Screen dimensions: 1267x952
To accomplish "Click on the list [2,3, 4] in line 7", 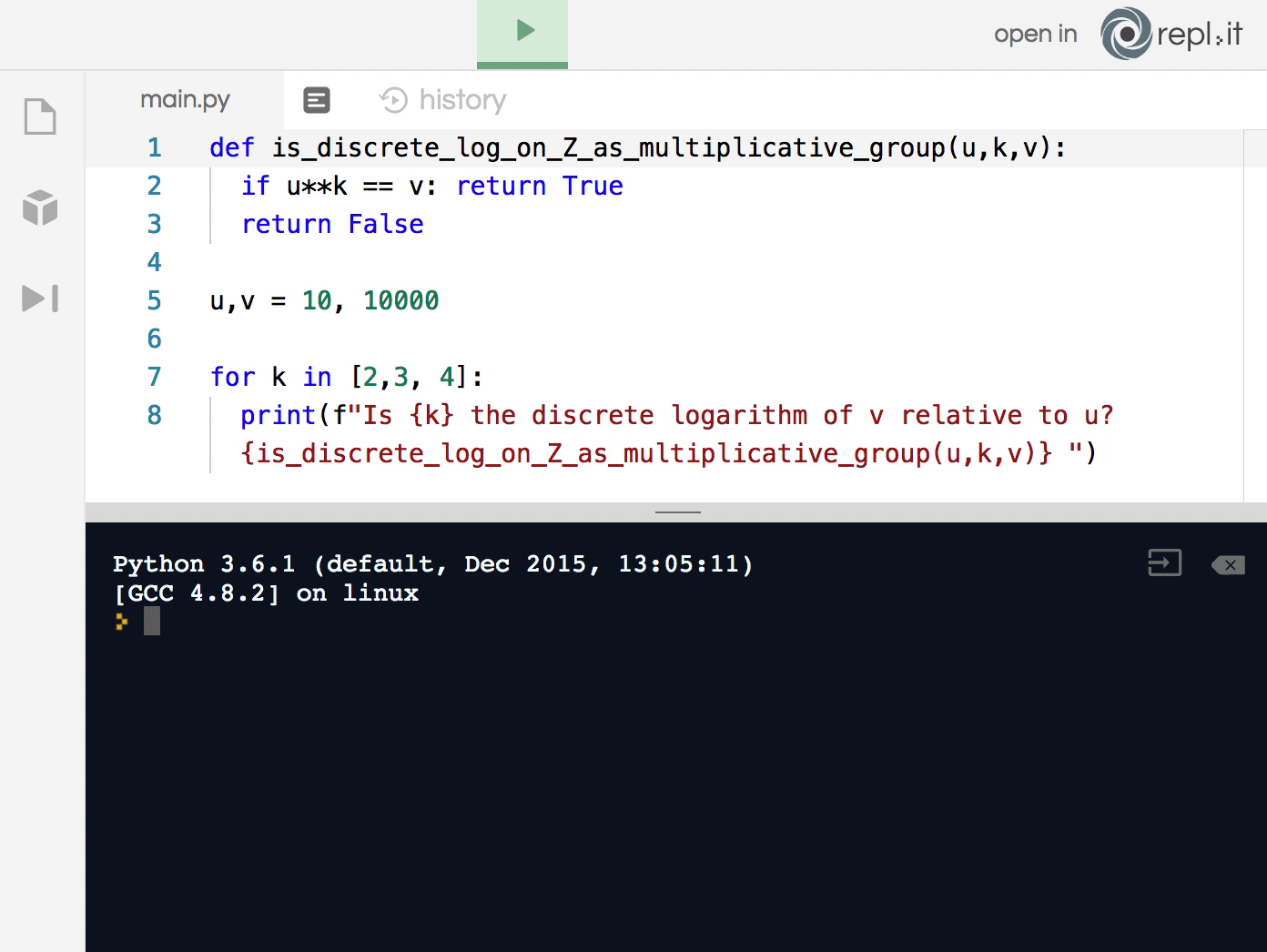I will pyautogui.click(x=410, y=377).
